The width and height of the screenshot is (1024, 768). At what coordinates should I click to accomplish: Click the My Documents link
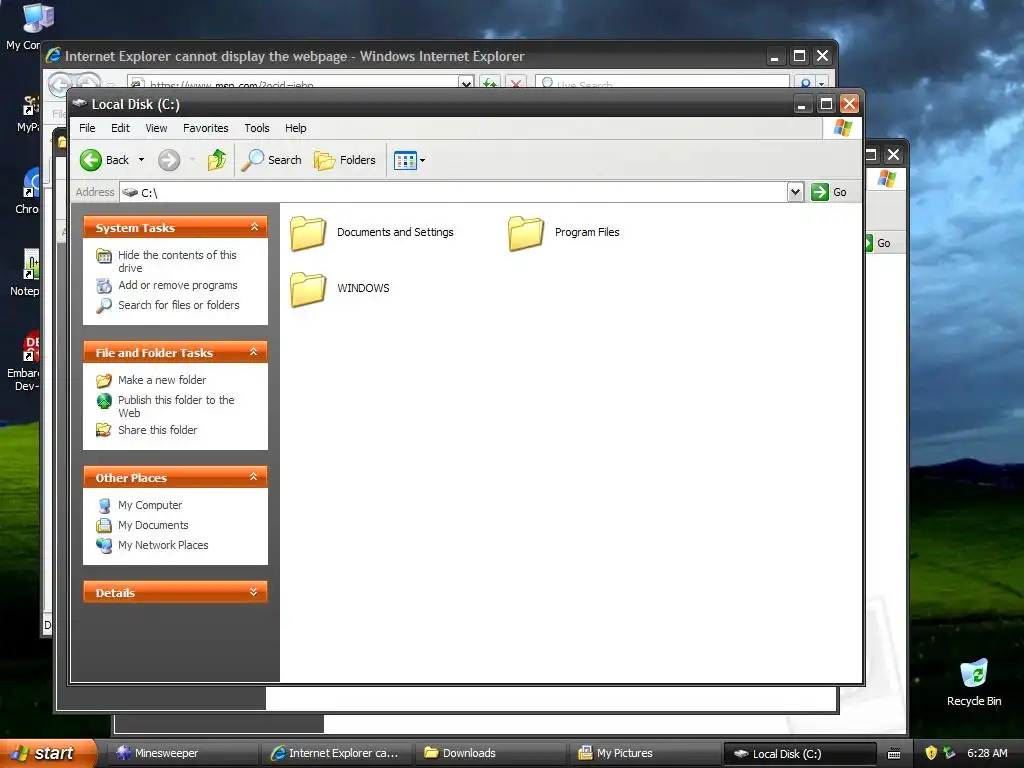coord(153,525)
